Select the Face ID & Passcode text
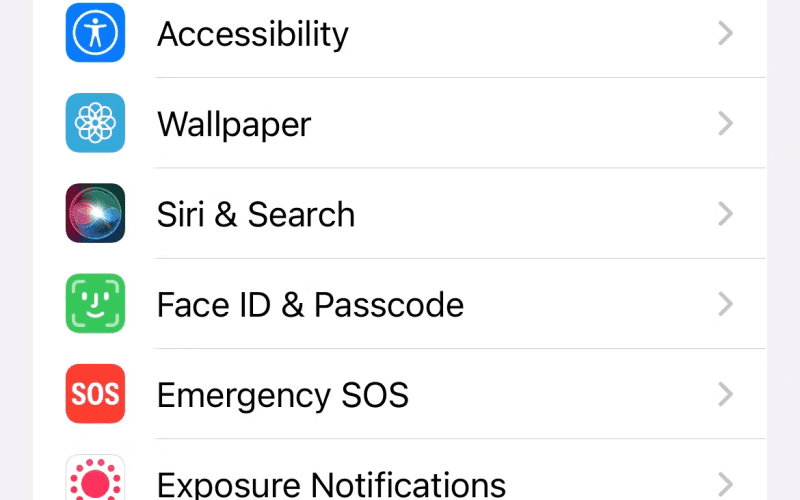Viewport: 800px width, 500px height. 310,305
